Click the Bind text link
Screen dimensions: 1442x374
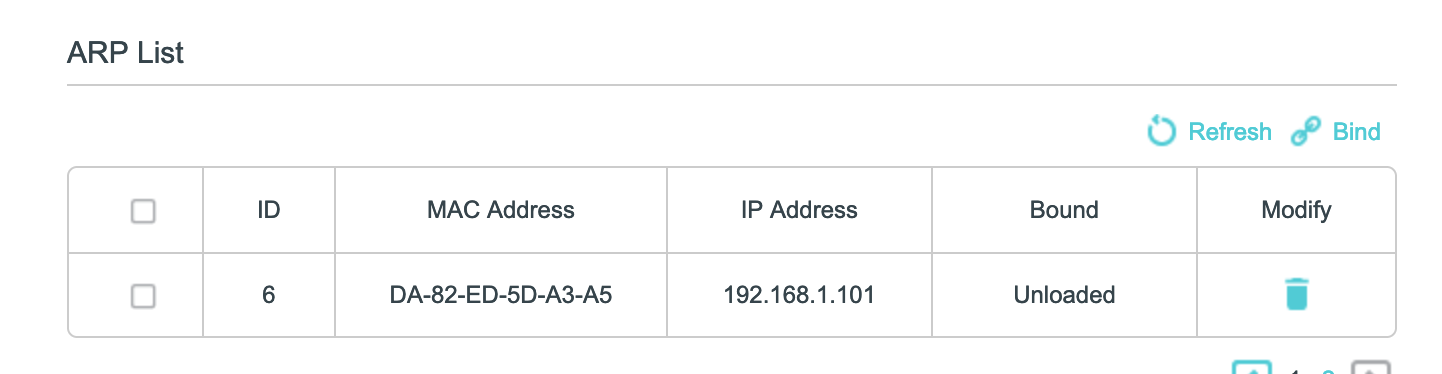[1357, 132]
